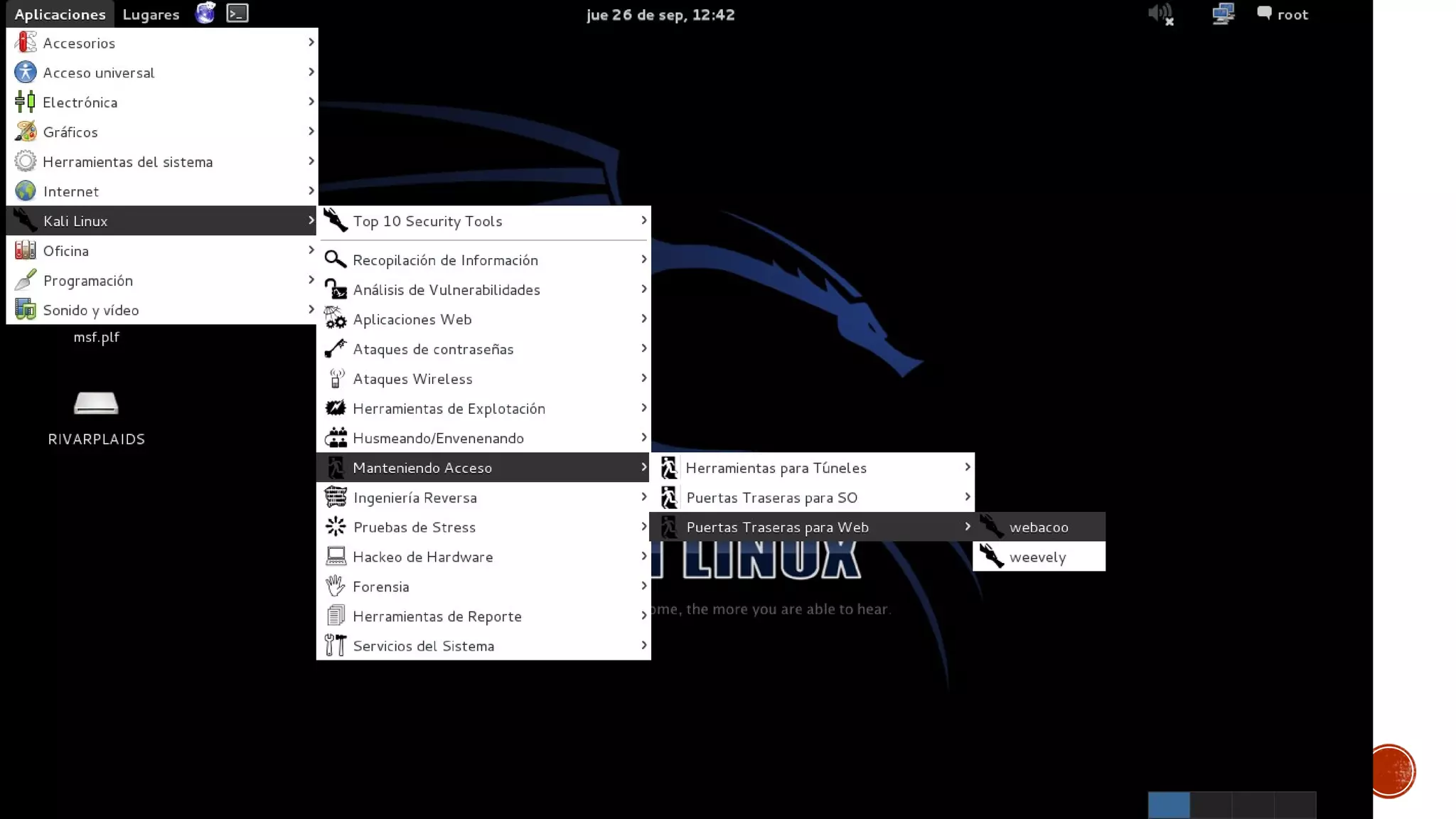Click the clock showing jue 26 de sep
Image resolution: width=1456 pixels, height=819 pixels.
(660, 14)
